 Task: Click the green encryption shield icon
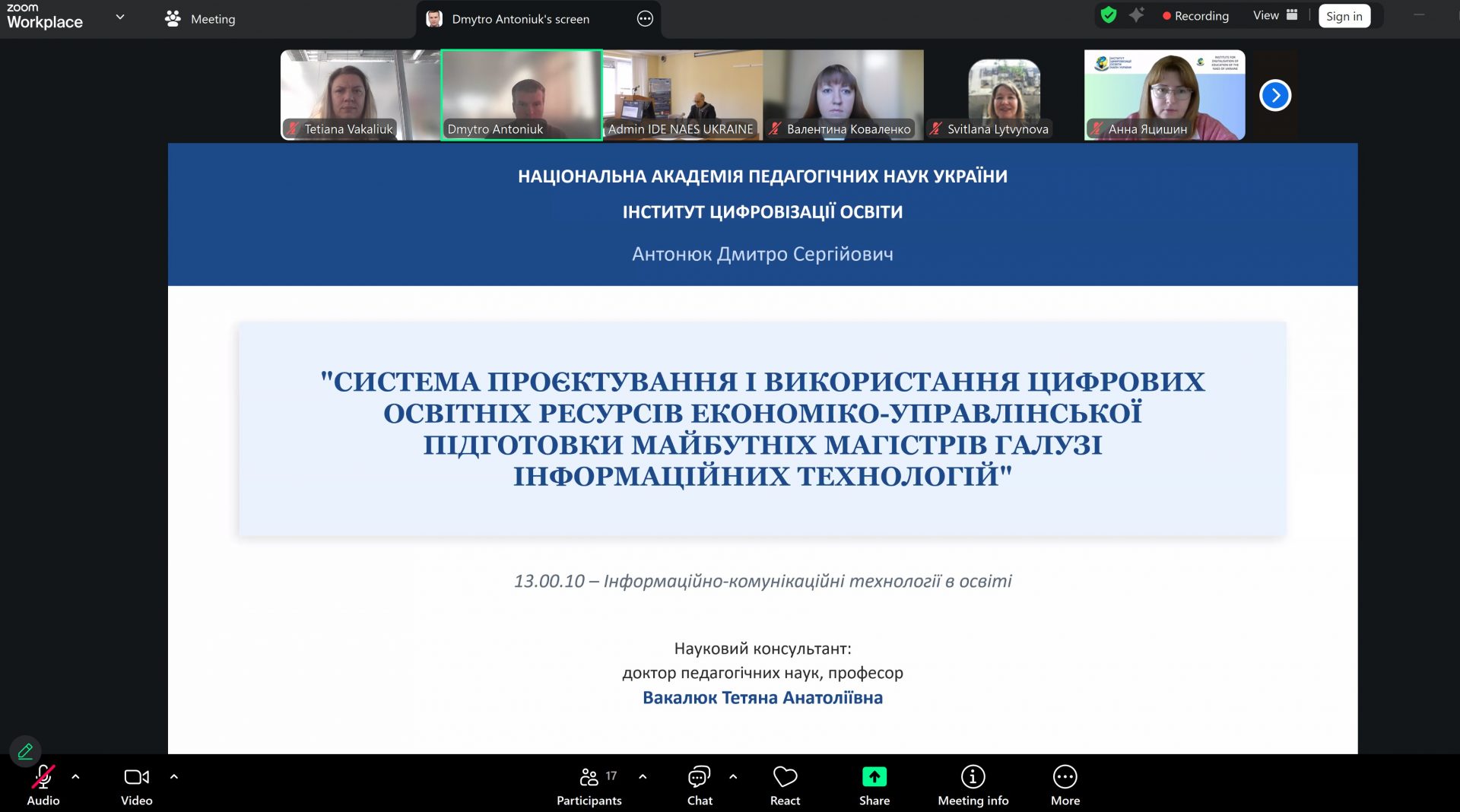tap(1109, 15)
